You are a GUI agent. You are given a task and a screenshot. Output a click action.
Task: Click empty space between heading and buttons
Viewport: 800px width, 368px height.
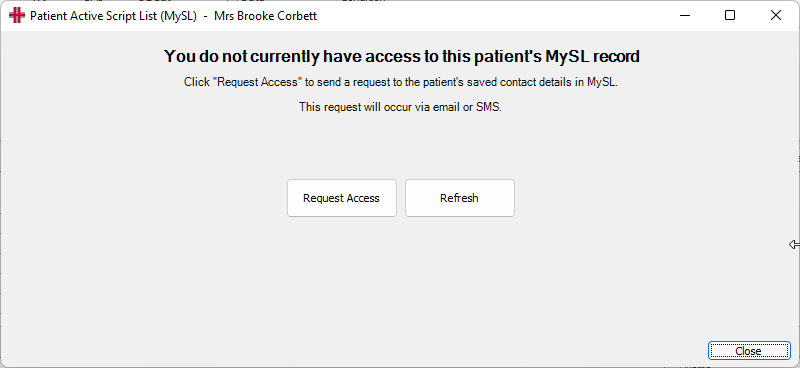tap(401, 145)
